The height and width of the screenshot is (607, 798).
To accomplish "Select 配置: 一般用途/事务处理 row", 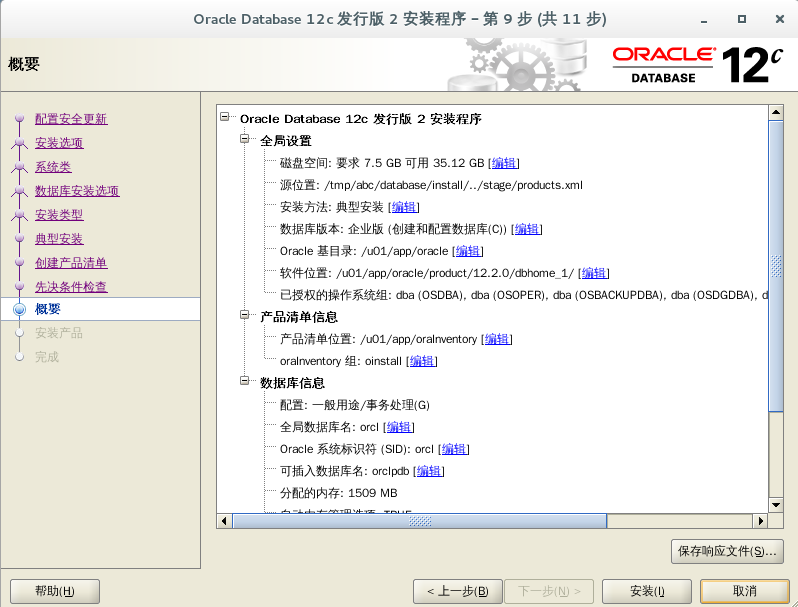I will click(x=355, y=405).
